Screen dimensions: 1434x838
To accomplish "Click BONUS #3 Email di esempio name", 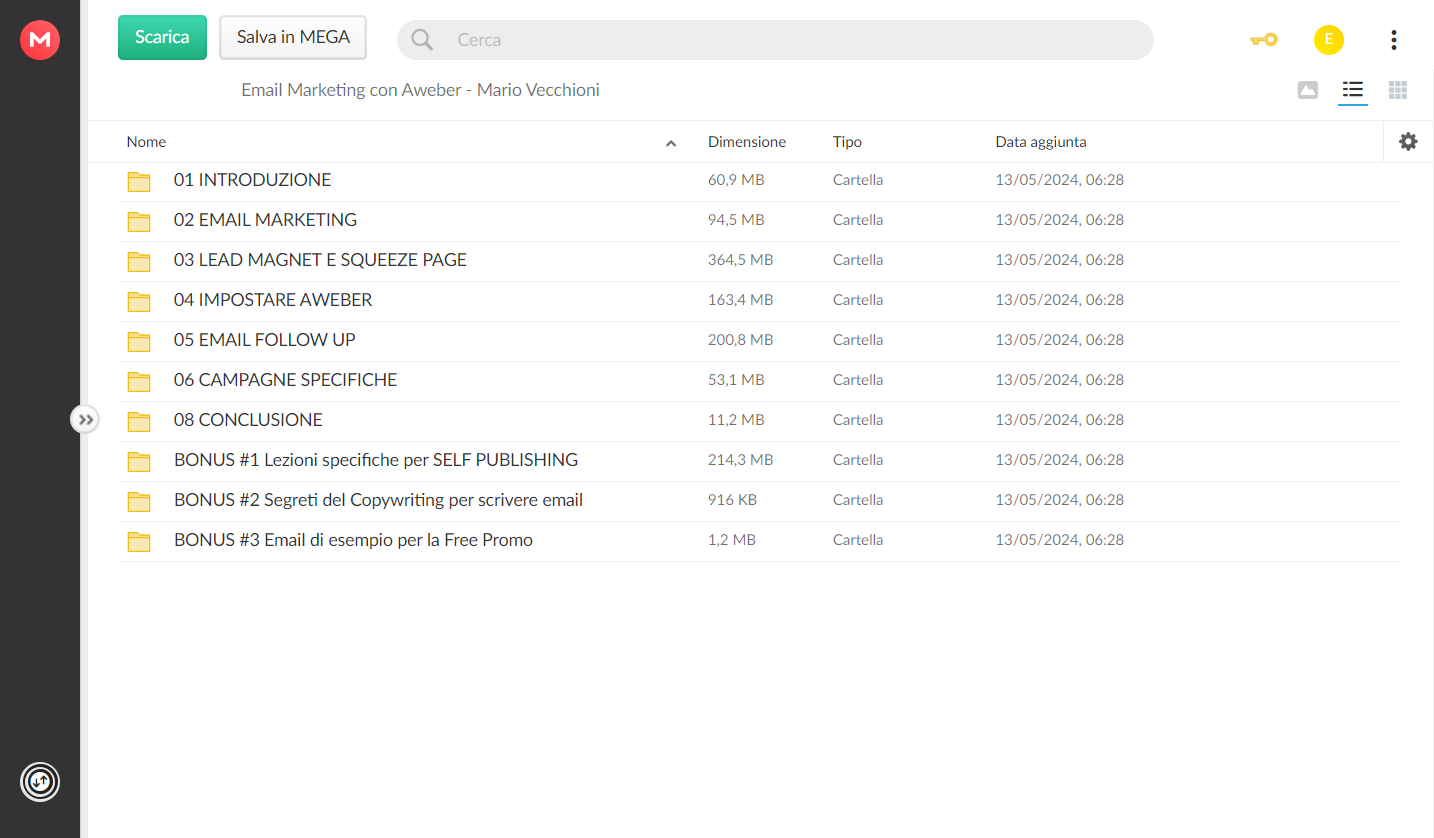I will 353,540.
